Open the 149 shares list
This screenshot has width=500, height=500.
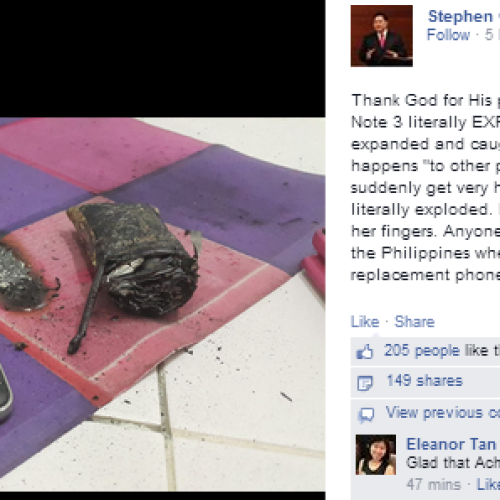[x=425, y=381]
